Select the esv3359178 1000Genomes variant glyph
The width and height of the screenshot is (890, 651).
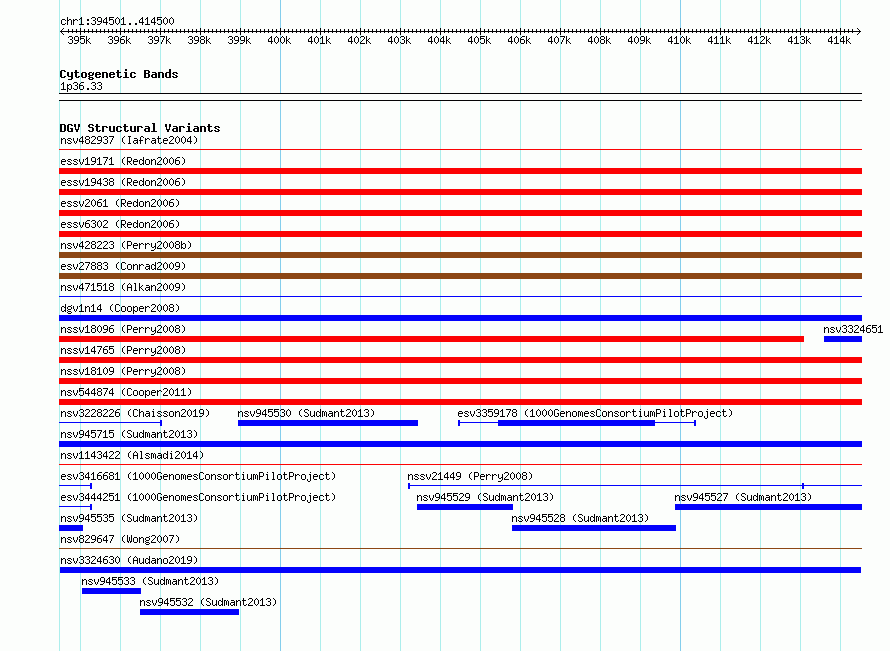[x=577, y=423]
